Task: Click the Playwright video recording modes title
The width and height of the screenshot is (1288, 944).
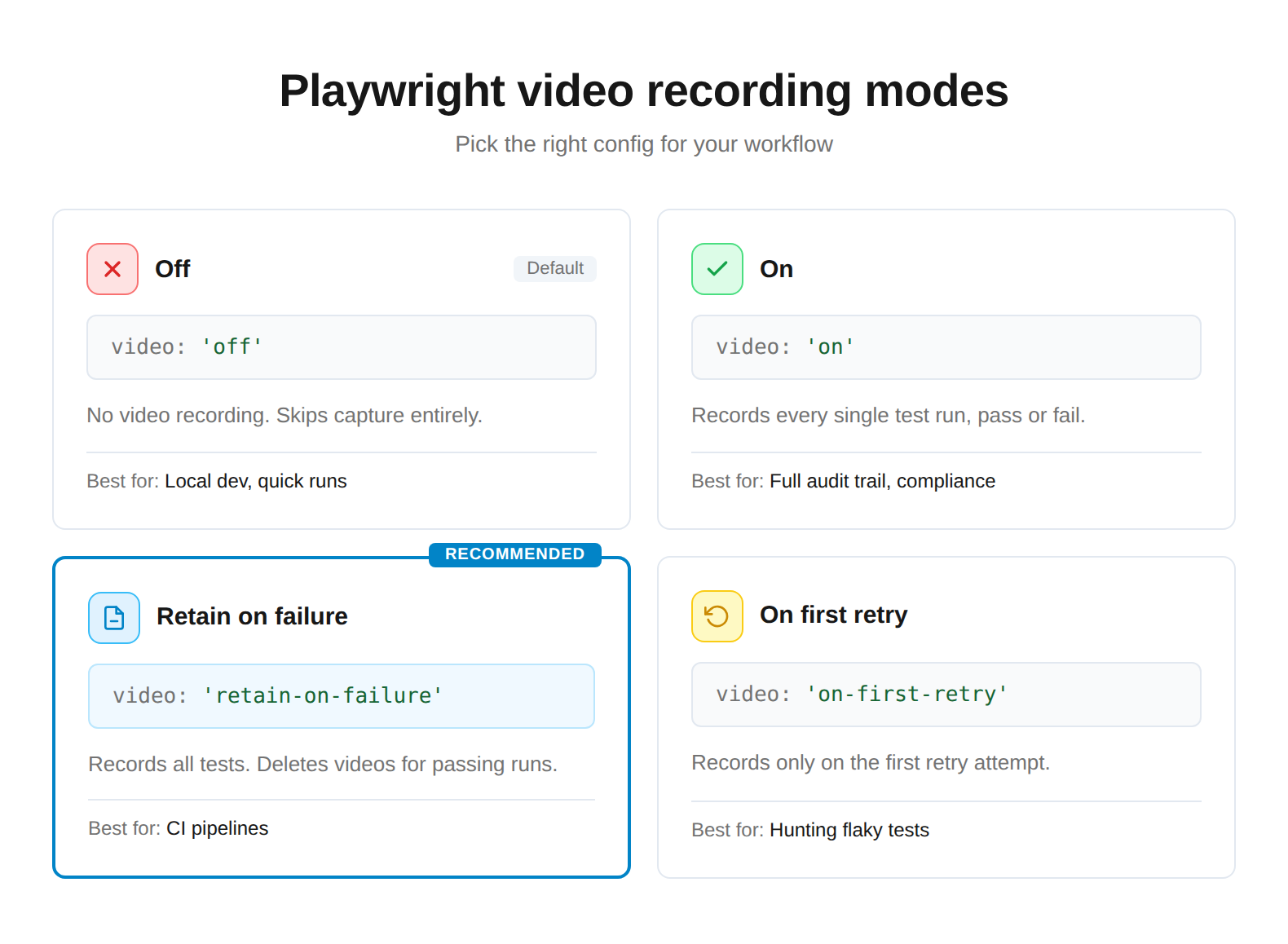Action: (643, 90)
